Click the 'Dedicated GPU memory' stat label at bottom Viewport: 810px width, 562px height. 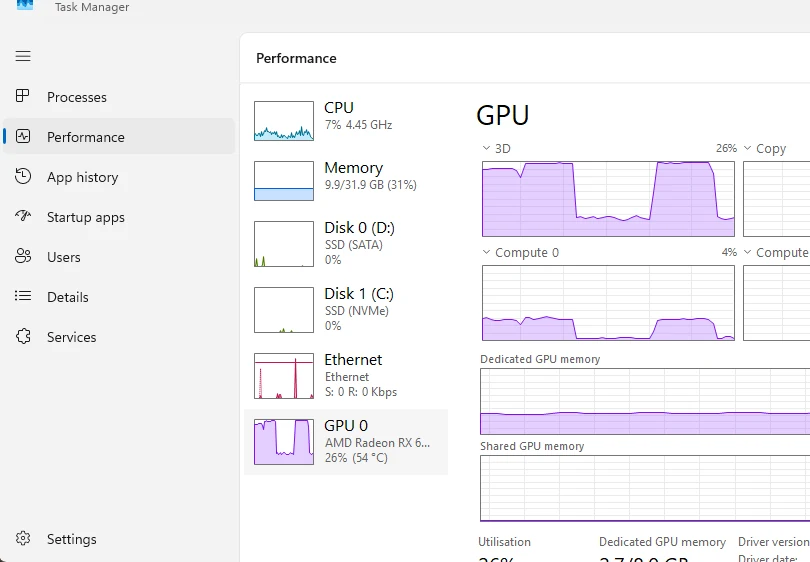[662, 542]
